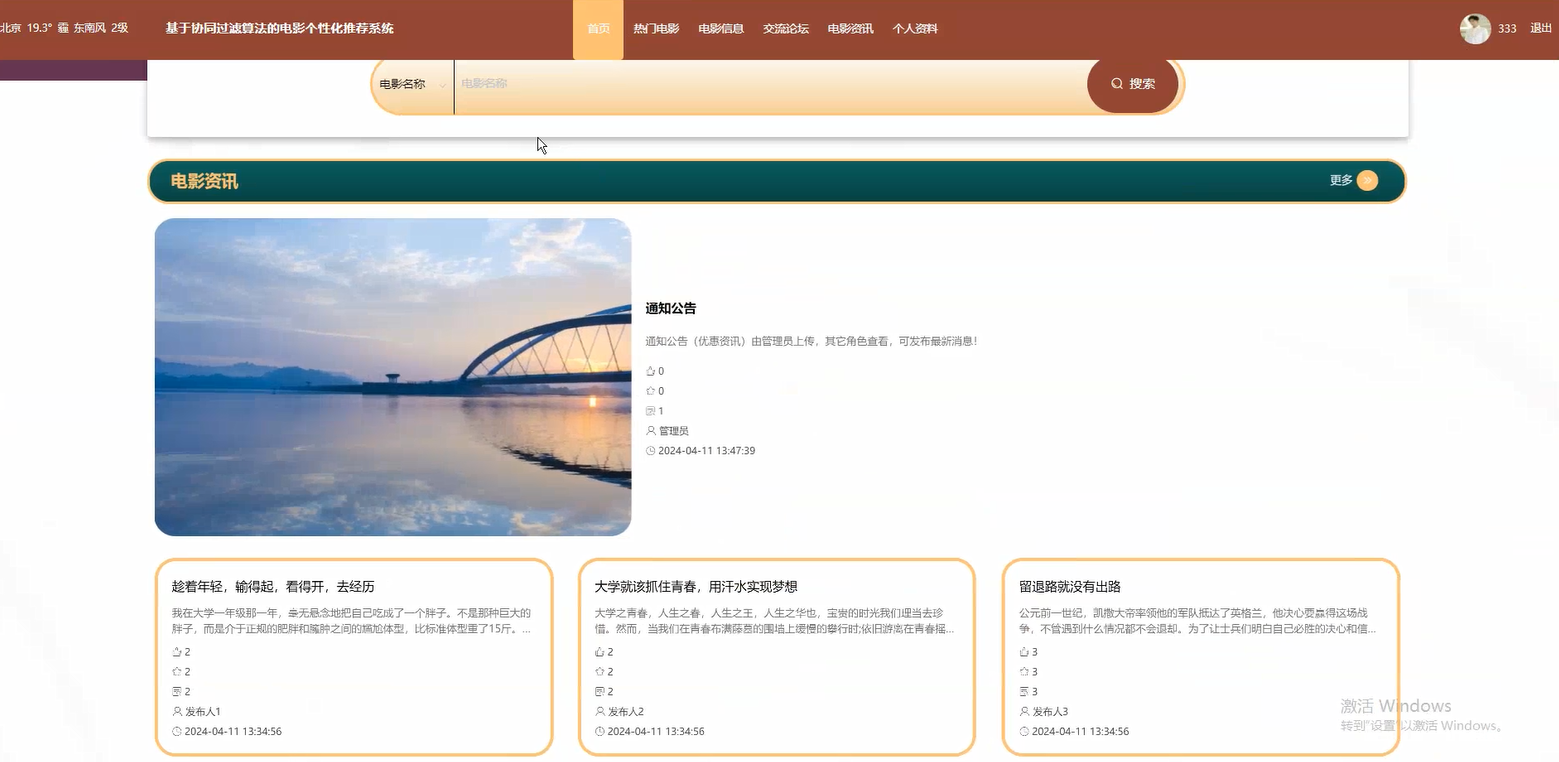Image resolution: width=1559 pixels, height=762 pixels.
Task: Click the user avatar in the top bar
Action: pyautogui.click(x=1475, y=28)
